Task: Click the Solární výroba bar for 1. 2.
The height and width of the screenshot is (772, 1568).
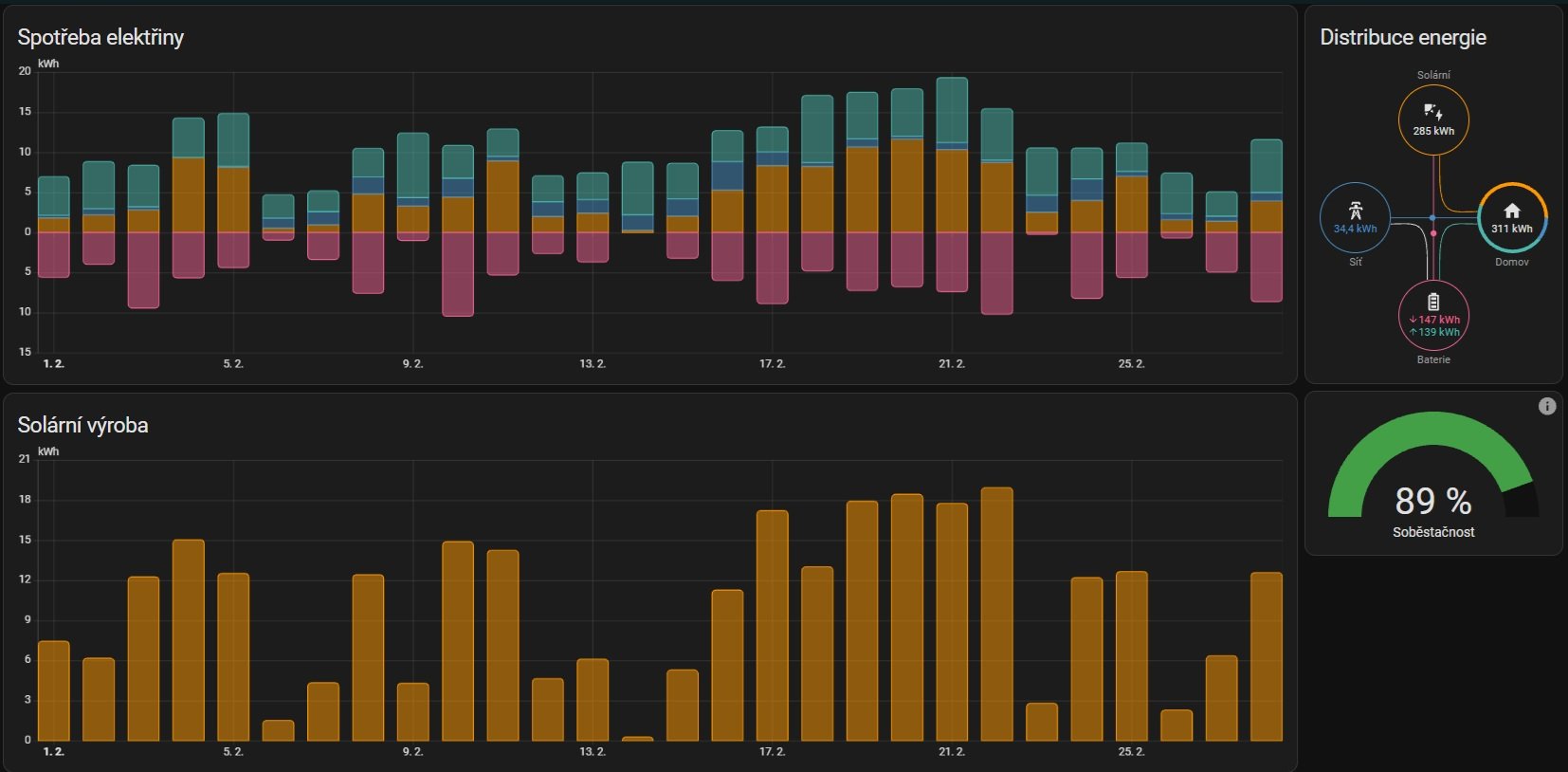Action: [54, 692]
